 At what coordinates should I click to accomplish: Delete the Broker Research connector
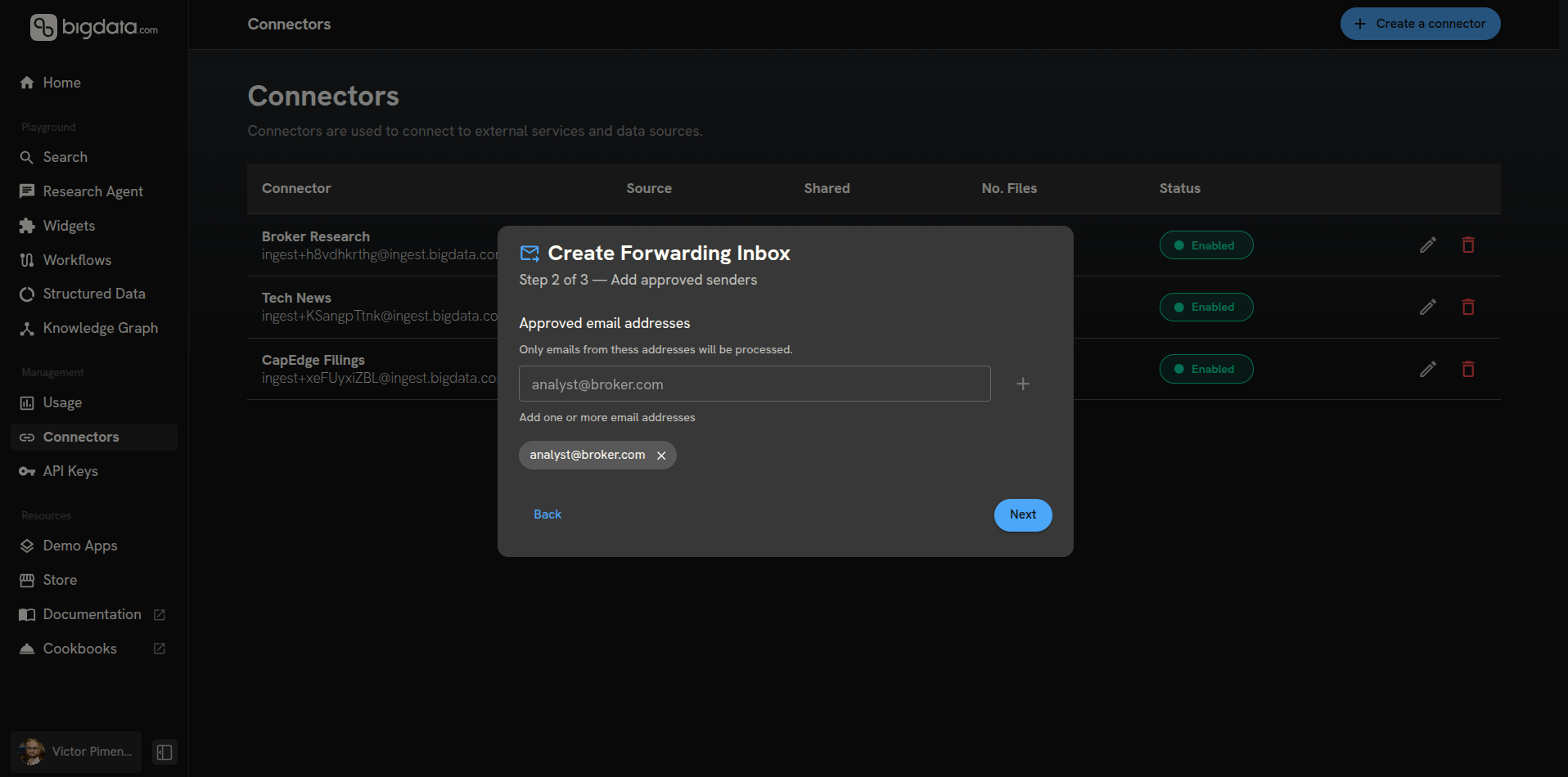(1468, 245)
